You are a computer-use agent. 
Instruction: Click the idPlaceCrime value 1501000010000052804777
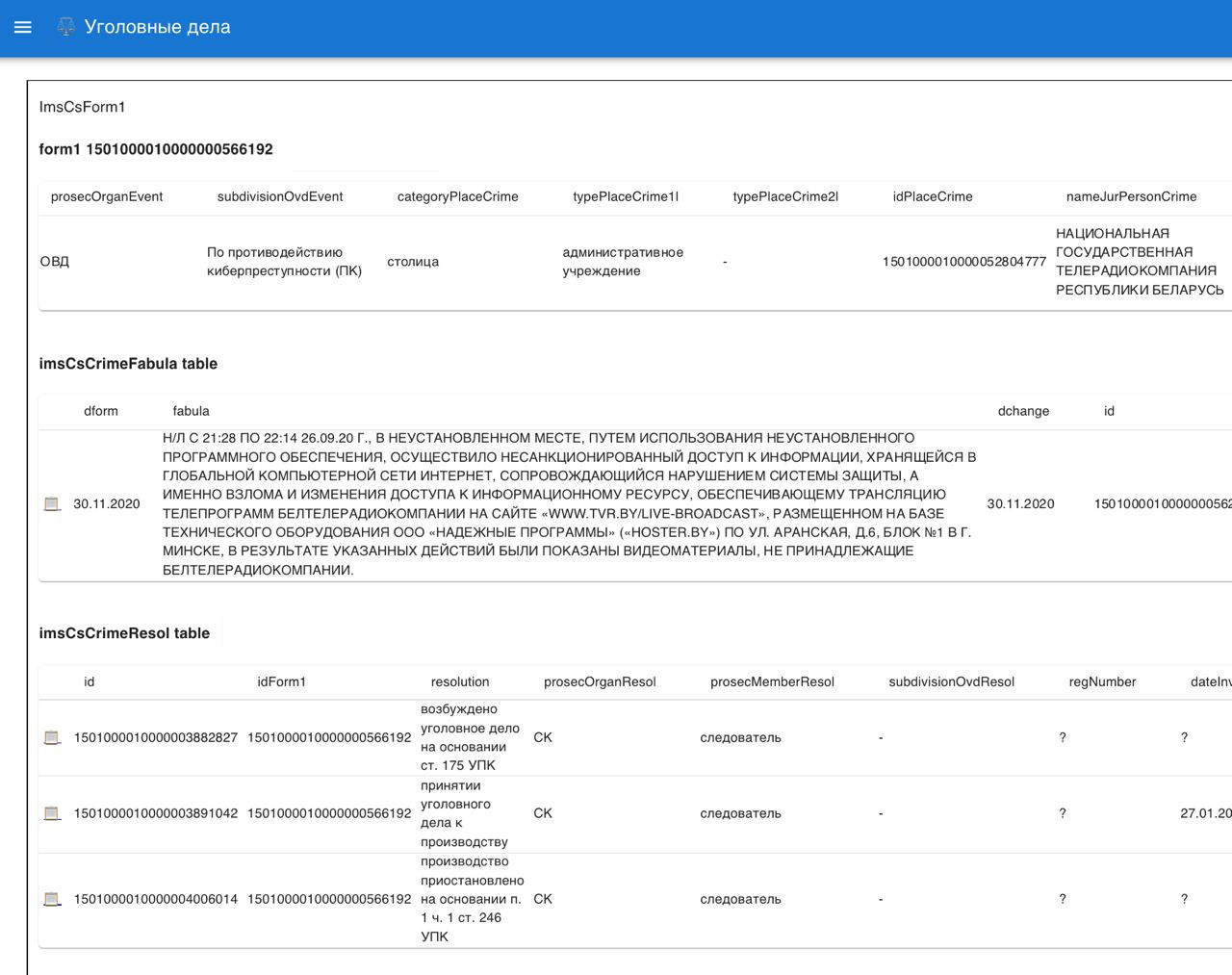point(964,262)
